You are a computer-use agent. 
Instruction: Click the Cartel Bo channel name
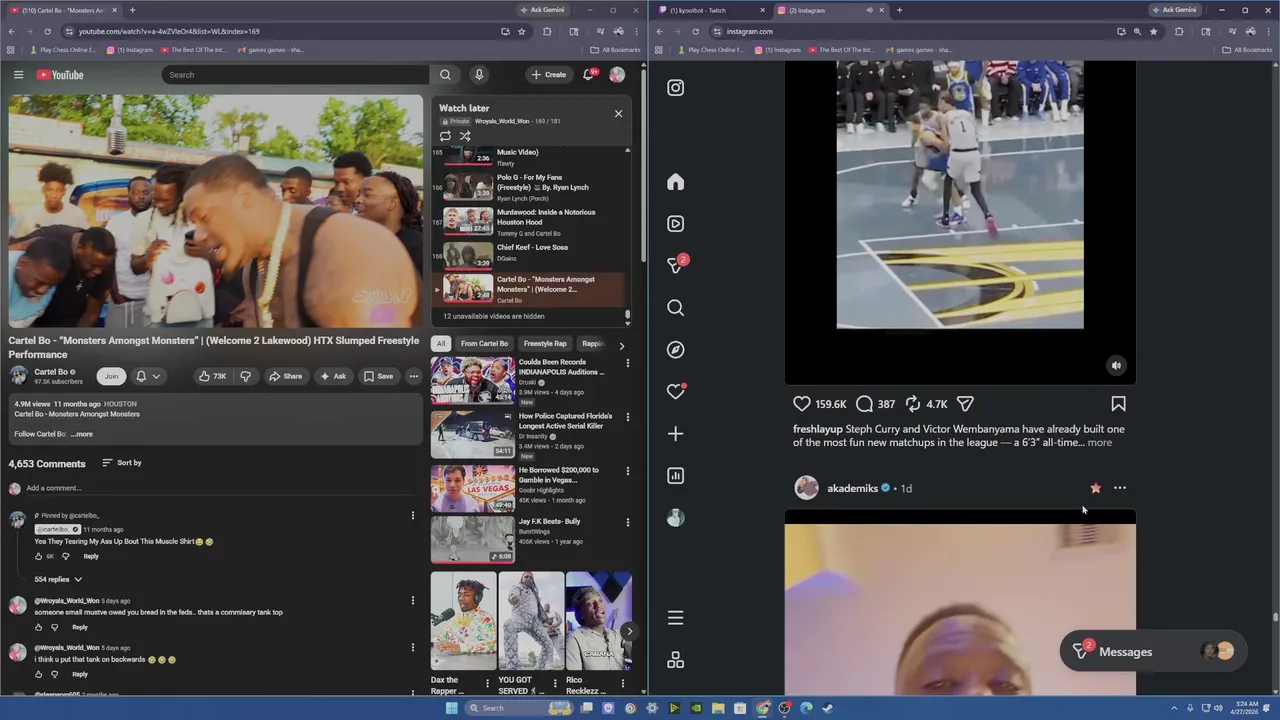pos(51,372)
